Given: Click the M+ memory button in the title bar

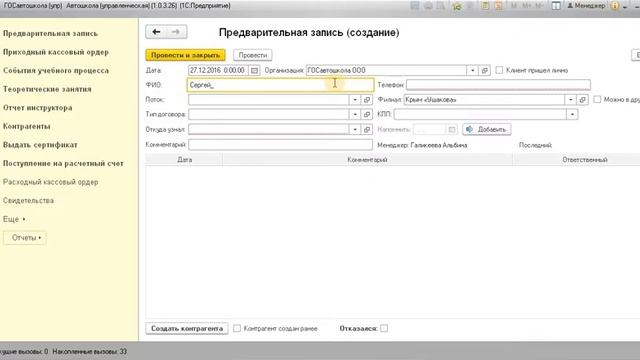Looking at the screenshot, I should pos(527,6).
